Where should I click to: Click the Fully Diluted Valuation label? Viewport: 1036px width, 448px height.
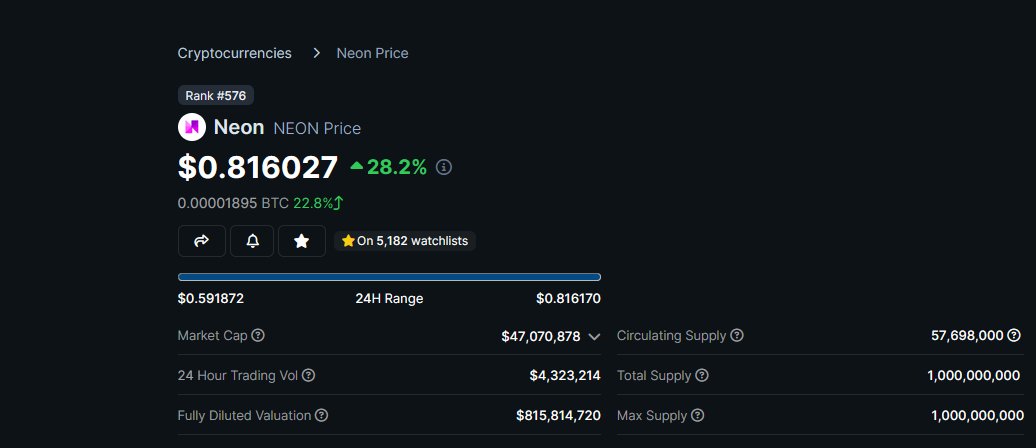point(244,416)
